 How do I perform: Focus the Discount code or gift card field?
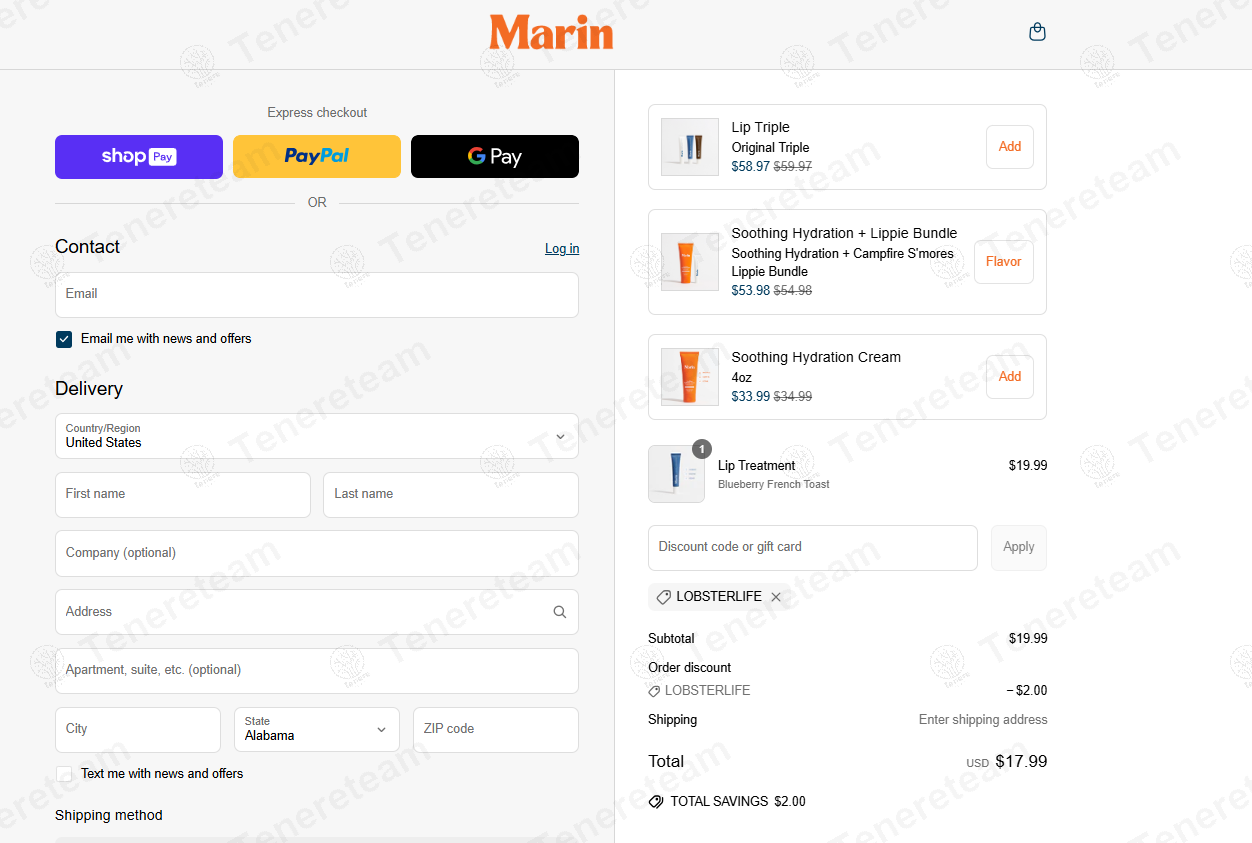813,548
